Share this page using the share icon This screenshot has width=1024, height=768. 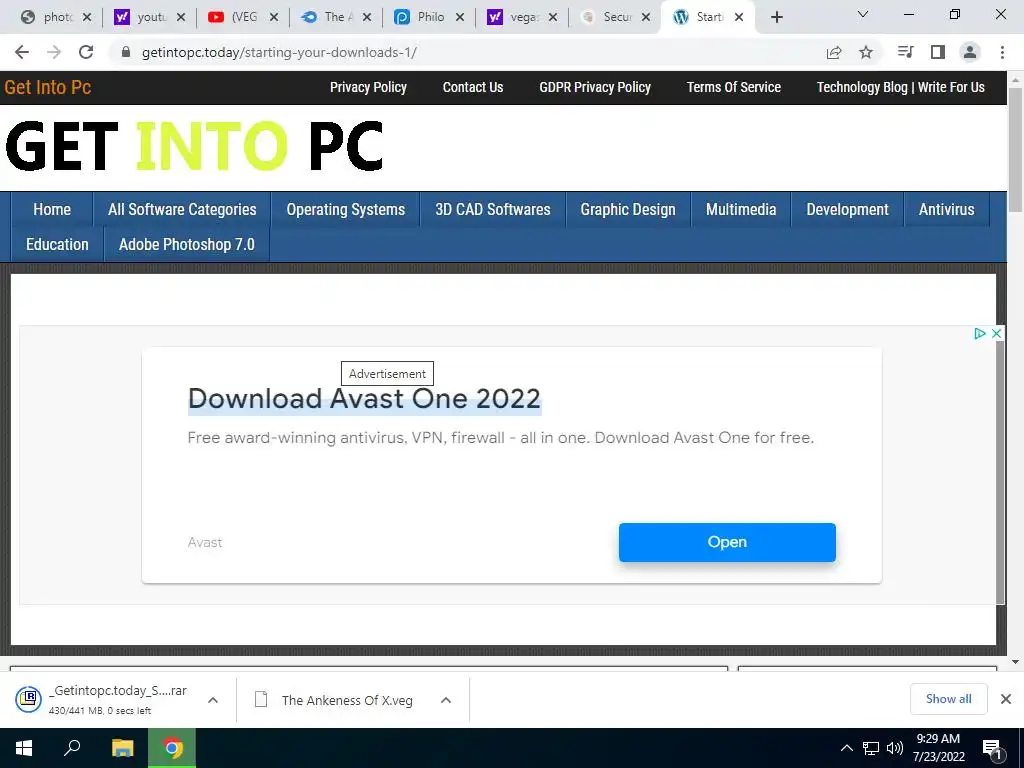[x=834, y=52]
